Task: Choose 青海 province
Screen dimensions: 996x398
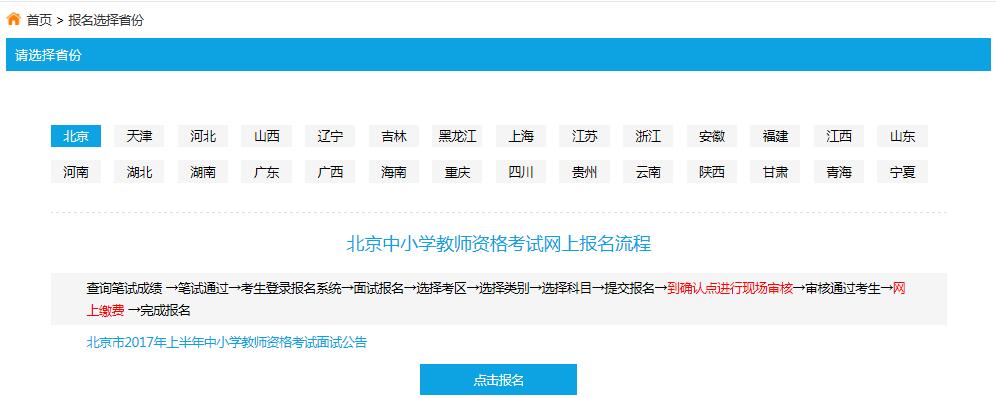Action: click(839, 172)
